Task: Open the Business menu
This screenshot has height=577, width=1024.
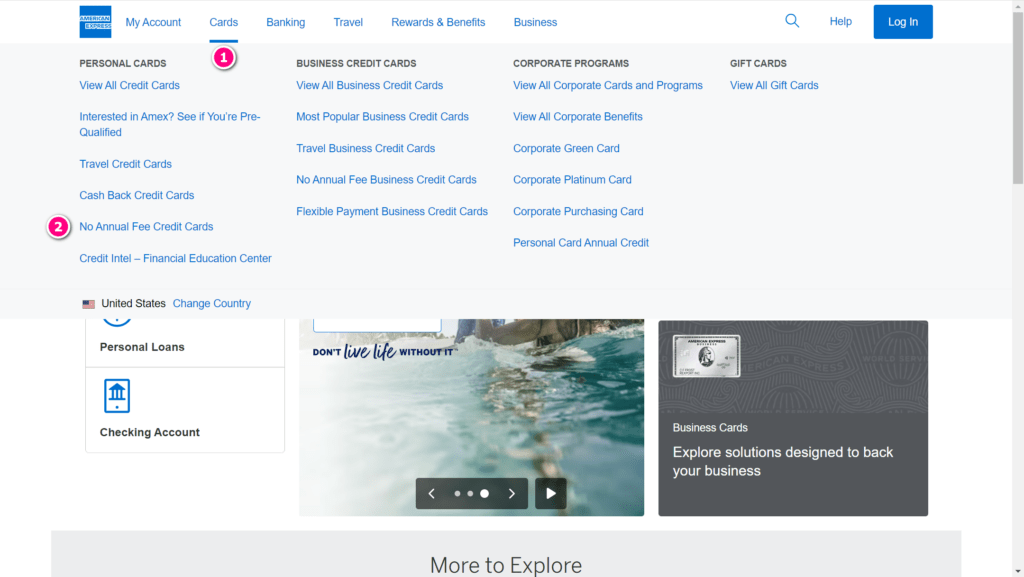Action: click(x=535, y=22)
